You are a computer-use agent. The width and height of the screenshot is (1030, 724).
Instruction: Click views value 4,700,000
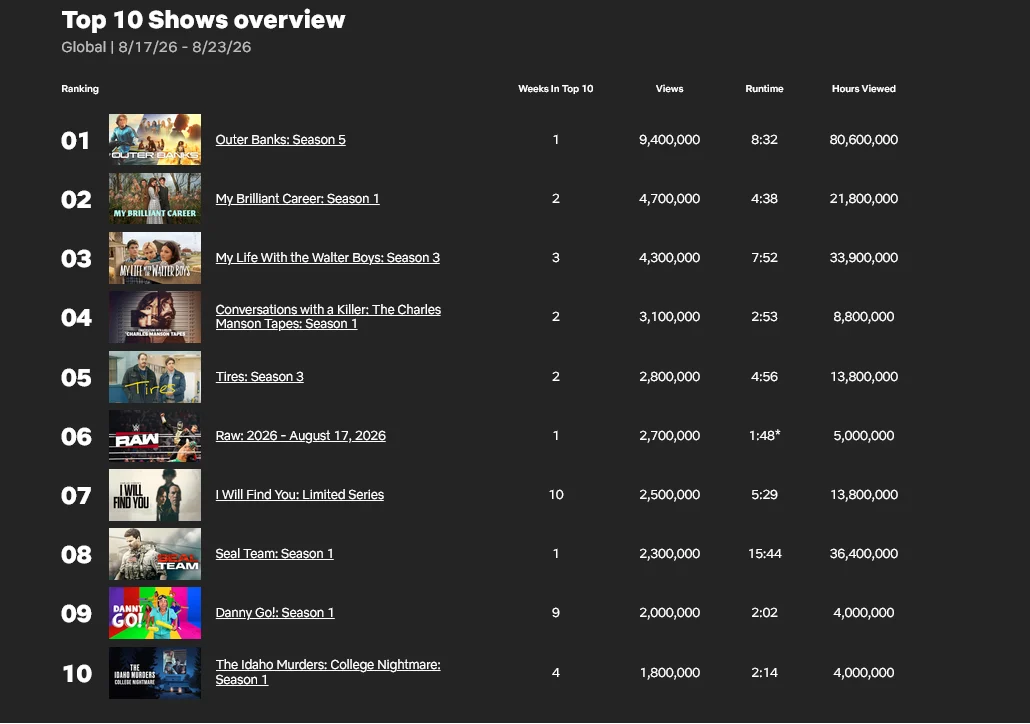(669, 198)
